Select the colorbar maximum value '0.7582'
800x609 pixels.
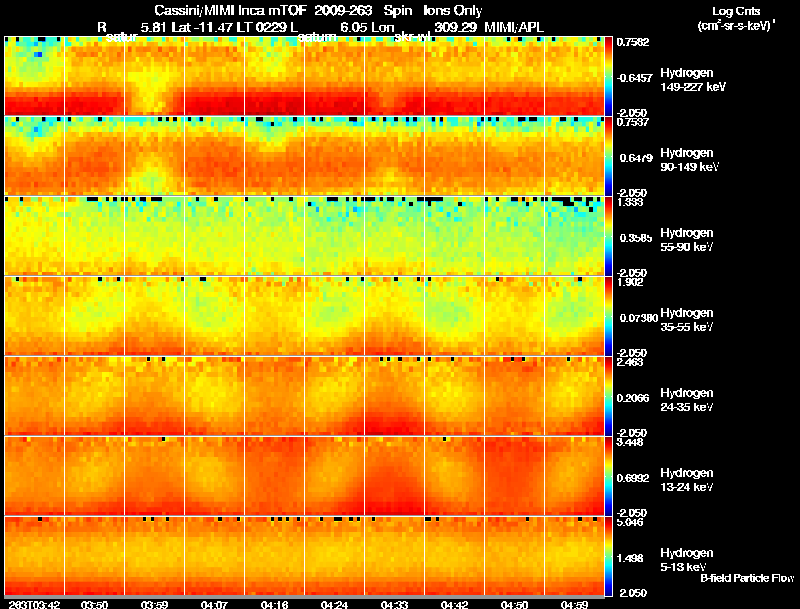[x=633, y=42]
